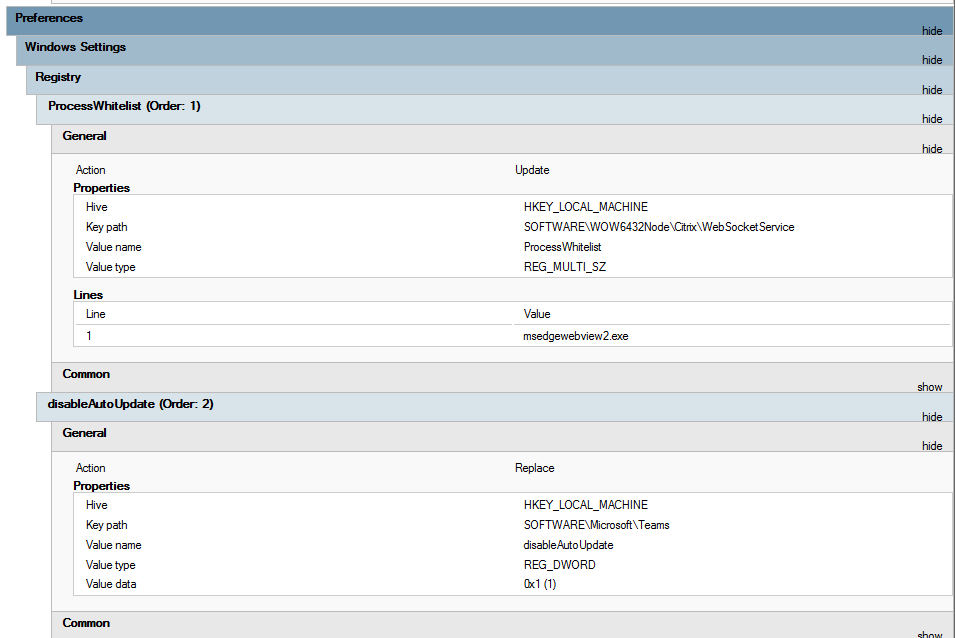Collapse disableAutoUpdate (Order: 2) via hide link
955x638 pixels.
[x=932, y=417]
